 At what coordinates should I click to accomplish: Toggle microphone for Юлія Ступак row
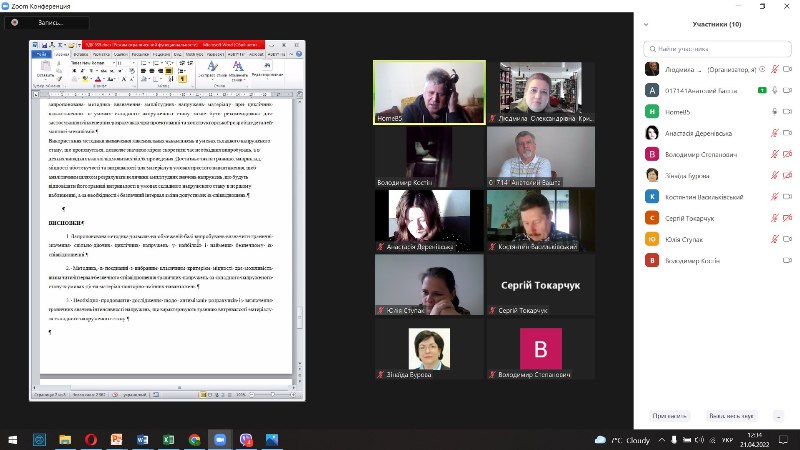(x=774, y=239)
